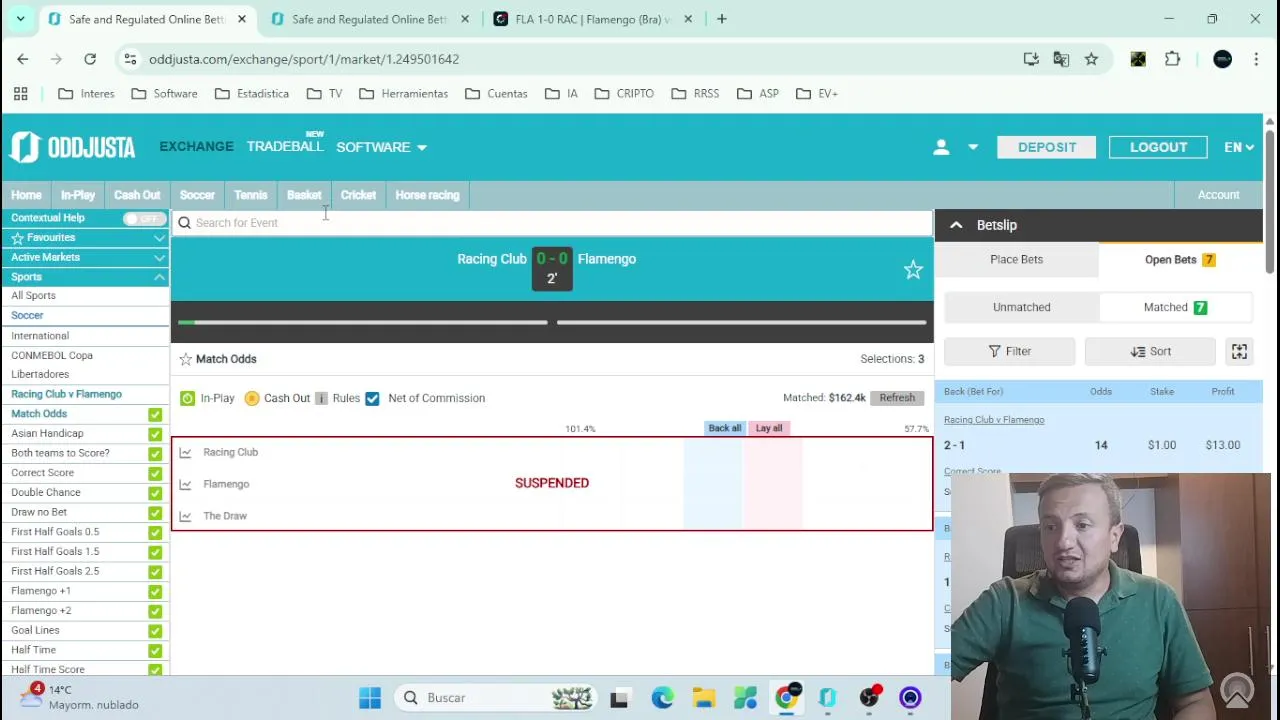Toggle Draw no Bet checkbox
This screenshot has width=1280, height=720.
(155, 512)
